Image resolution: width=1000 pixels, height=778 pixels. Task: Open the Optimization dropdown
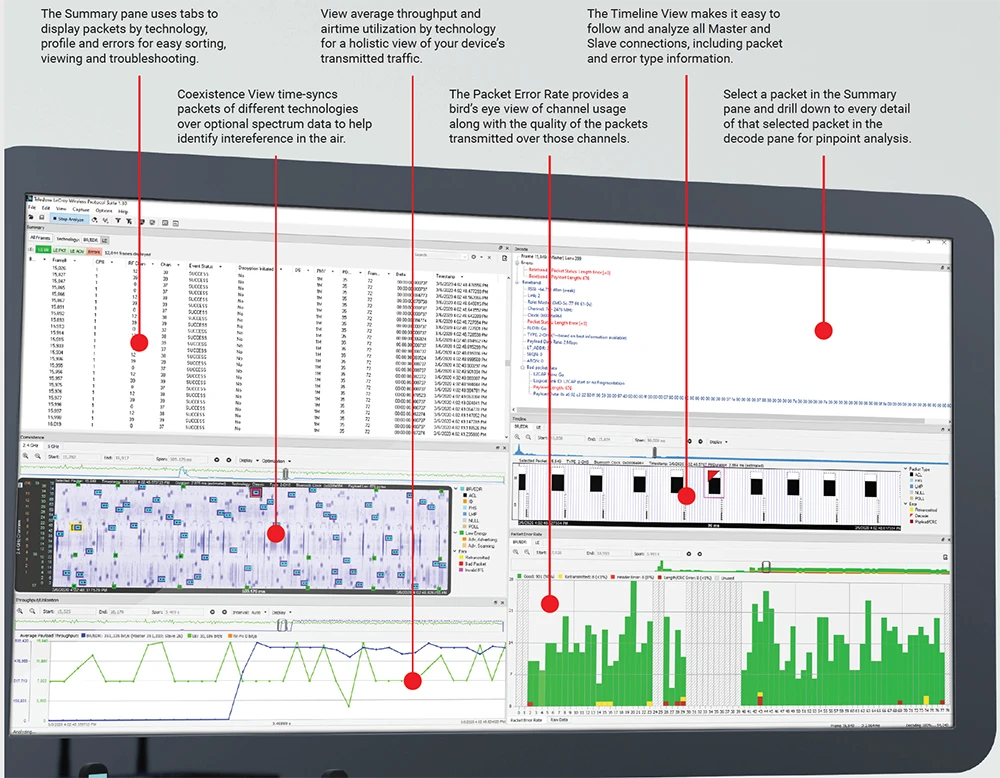click(276, 461)
